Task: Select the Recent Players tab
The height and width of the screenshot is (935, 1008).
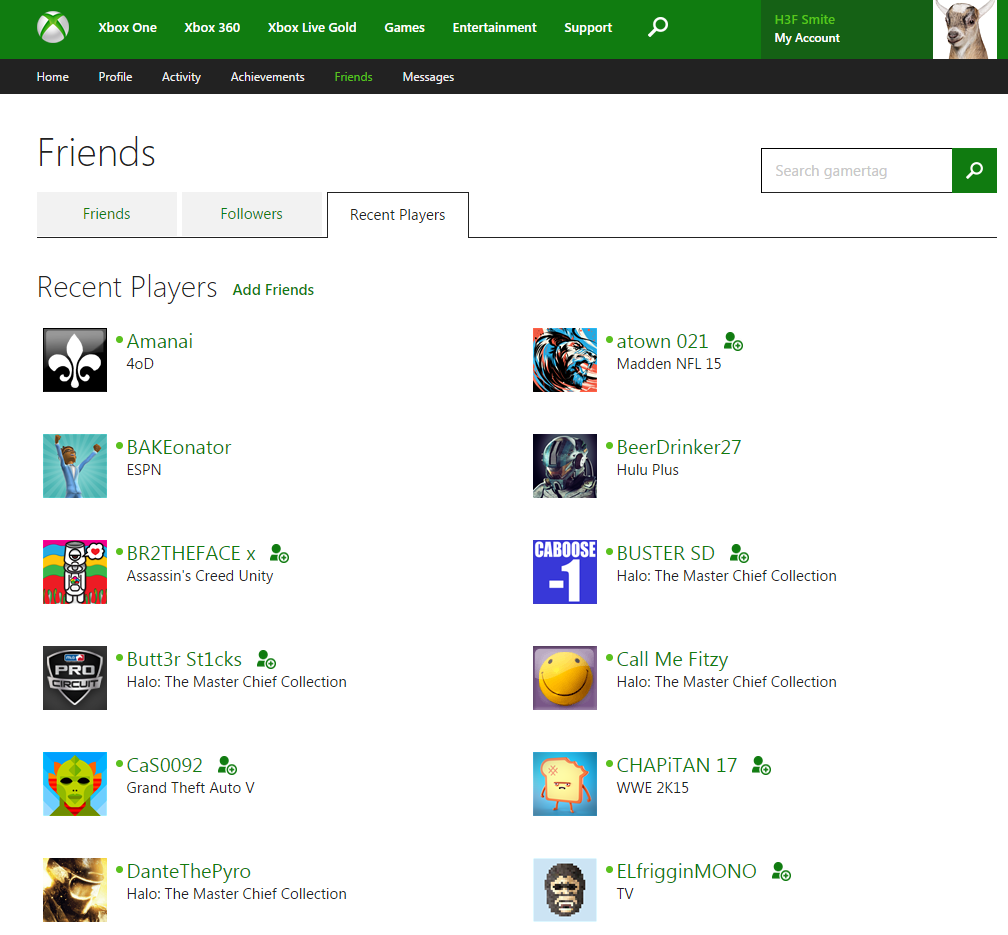Action: pos(398,215)
